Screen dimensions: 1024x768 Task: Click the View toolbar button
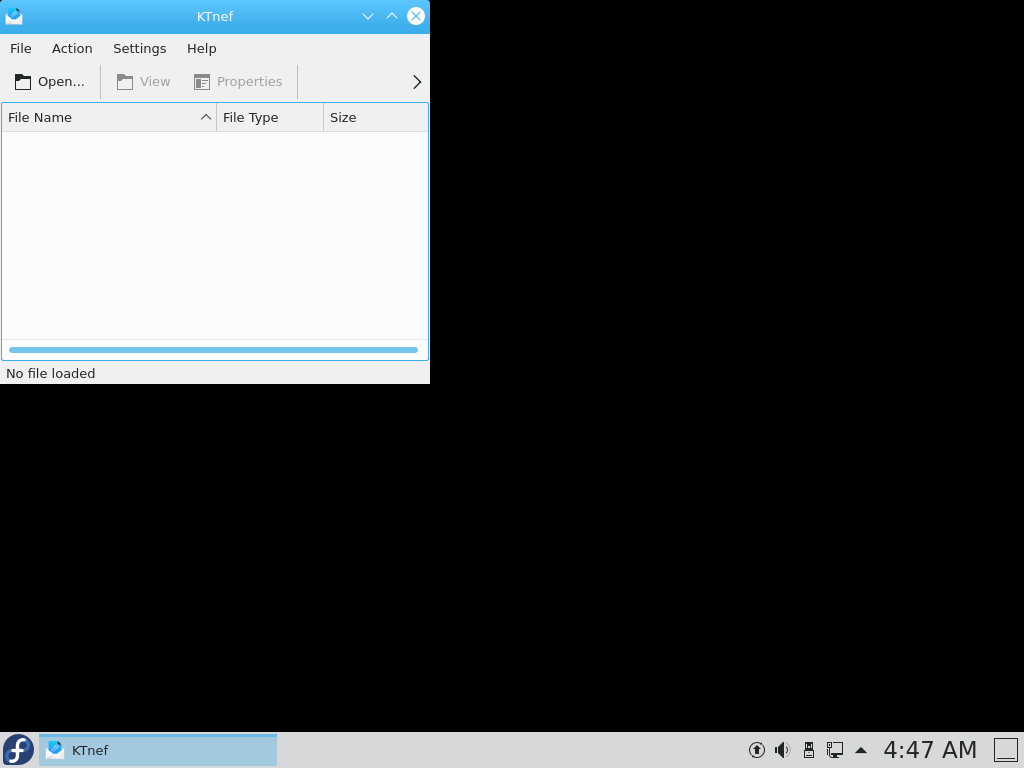click(144, 82)
